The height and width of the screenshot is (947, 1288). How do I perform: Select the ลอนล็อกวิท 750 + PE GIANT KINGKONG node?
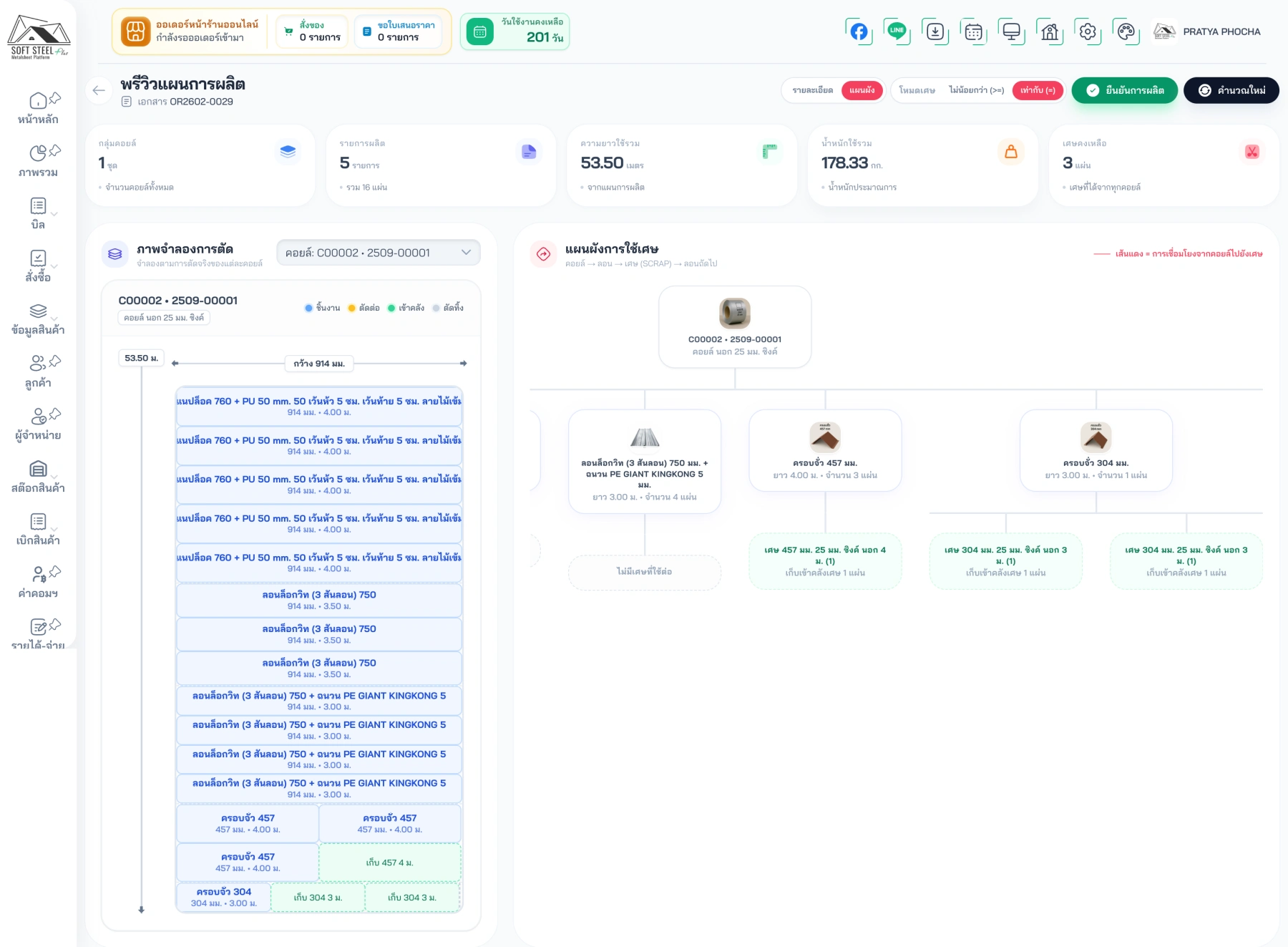[645, 461]
